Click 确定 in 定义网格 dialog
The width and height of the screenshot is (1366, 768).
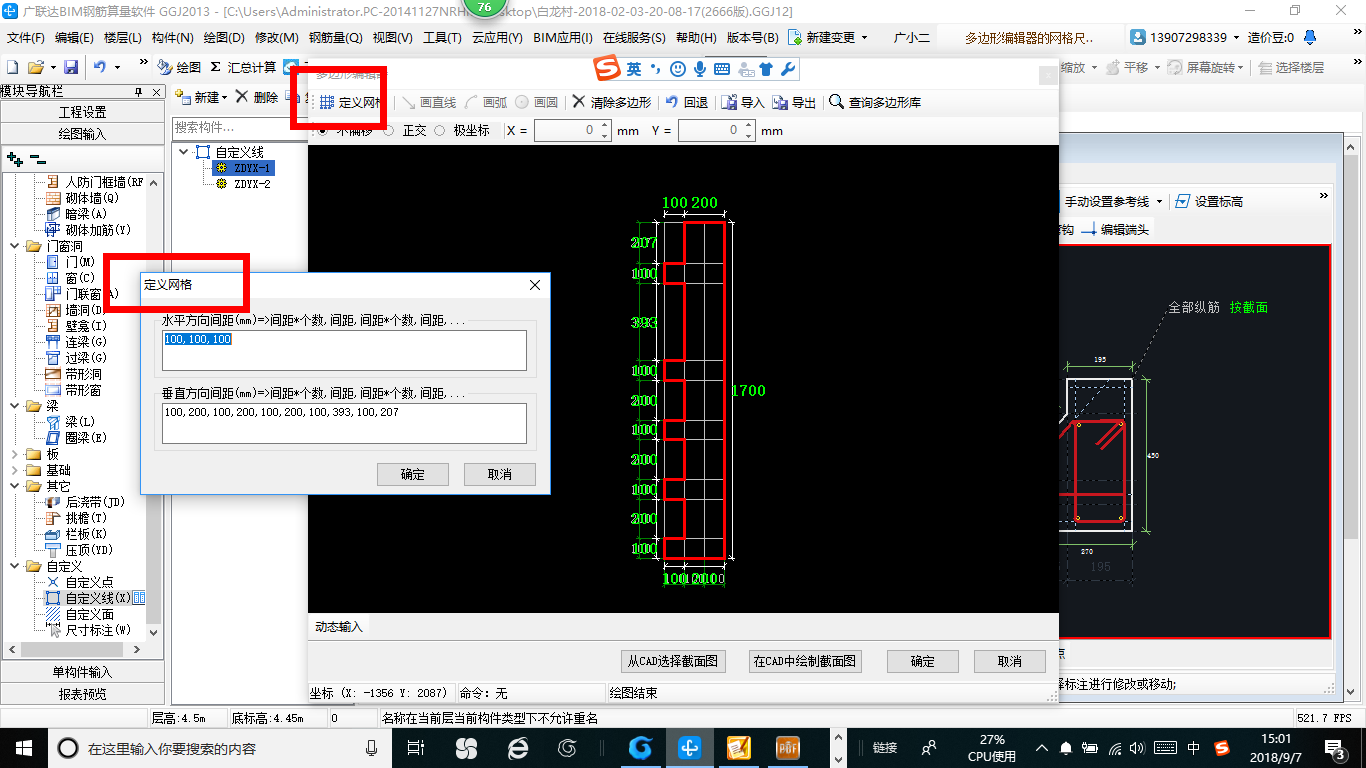click(x=413, y=474)
